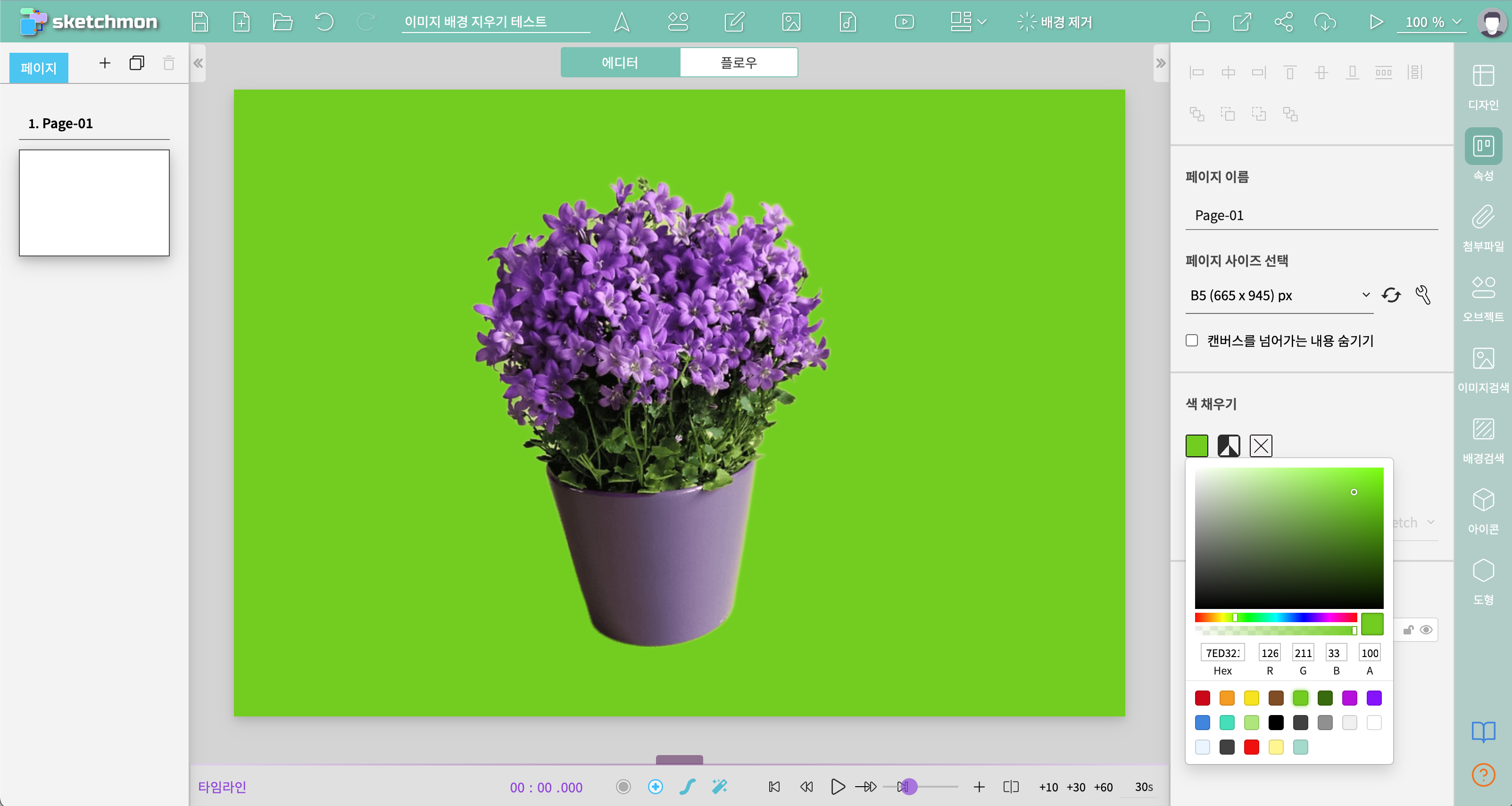The width and height of the screenshot is (1512, 806).
Task: Open the folder icon in toolbar
Action: click(282, 22)
